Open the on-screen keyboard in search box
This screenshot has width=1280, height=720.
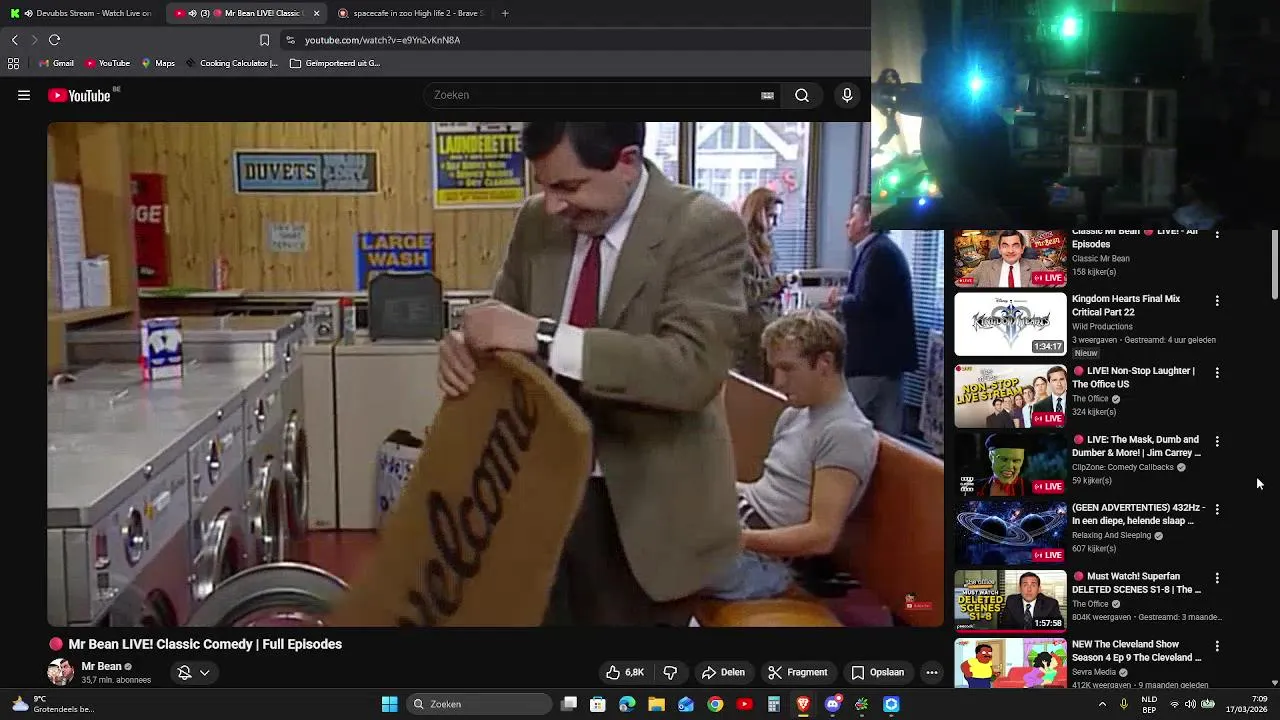(x=767, y=95)
